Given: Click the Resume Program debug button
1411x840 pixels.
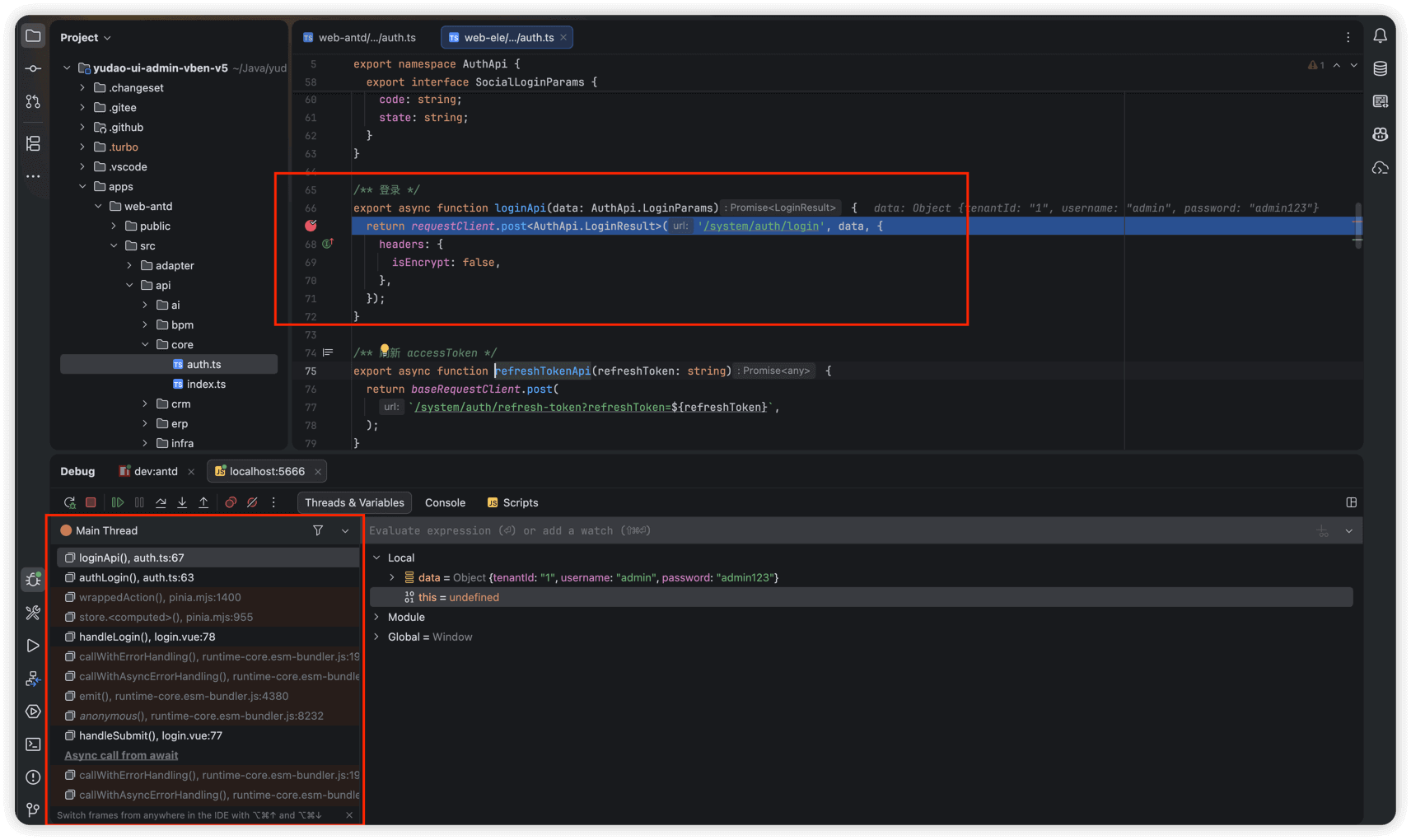Looking at the screenshot, I should 118,502.
